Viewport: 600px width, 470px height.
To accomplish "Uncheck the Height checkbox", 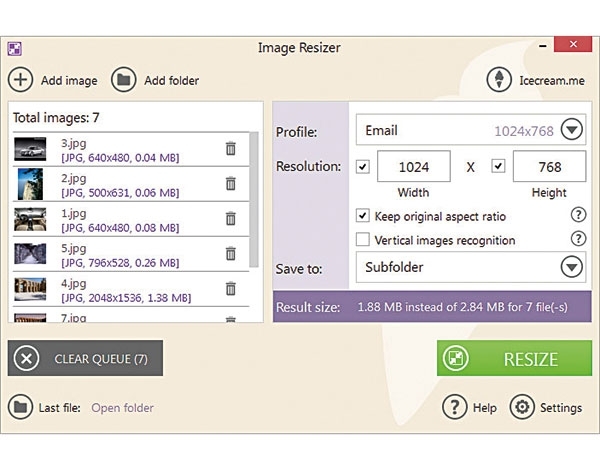I will (x=499, y=166).
